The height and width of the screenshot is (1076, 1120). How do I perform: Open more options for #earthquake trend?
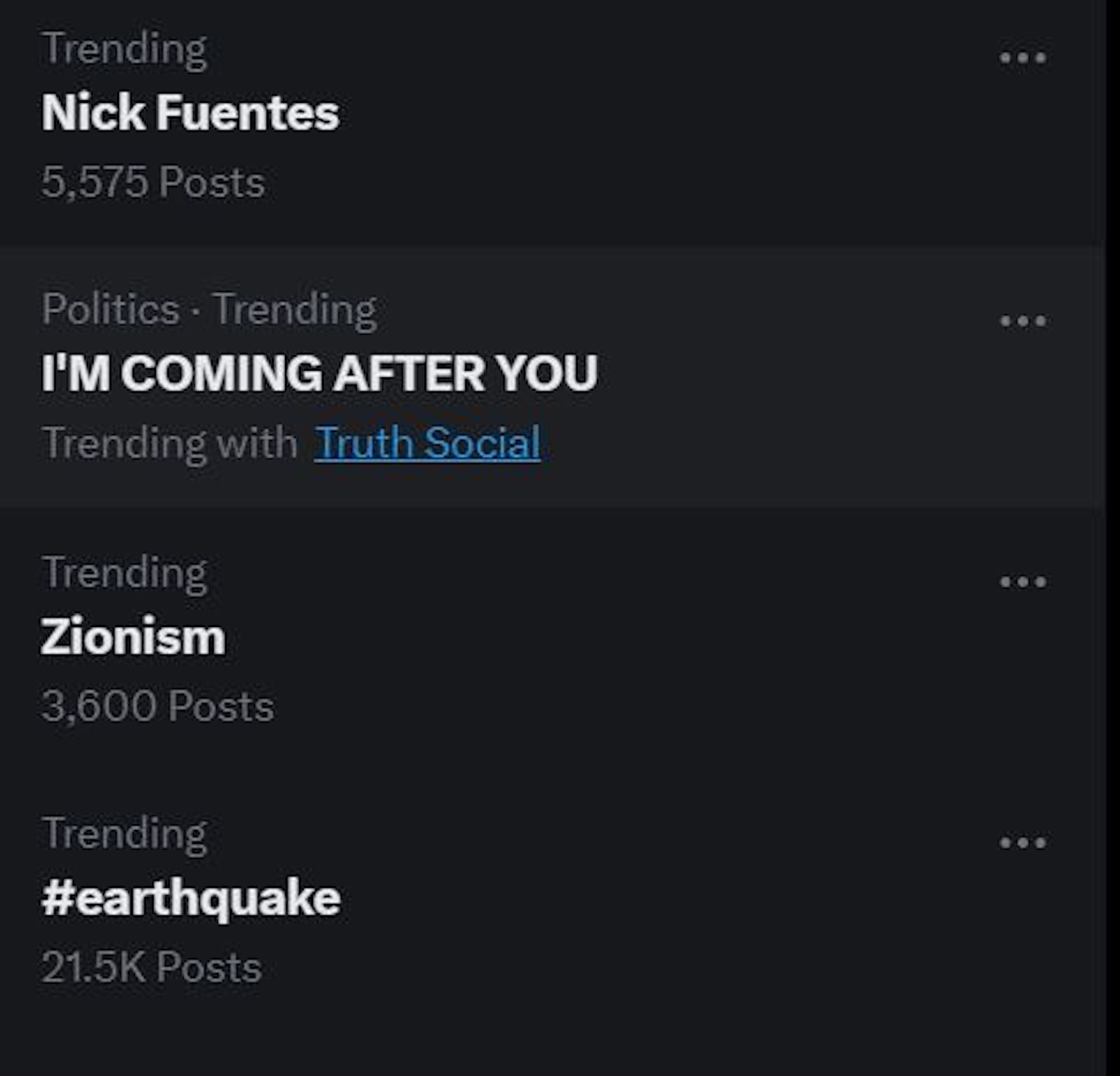point(1023,843)
